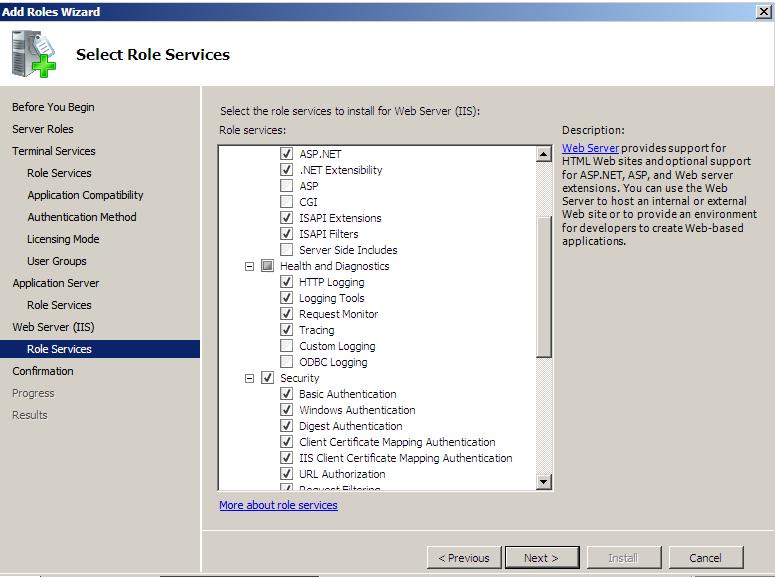The image size is (775, 577).
Task: Enable Server Side Includes checkbox
Action: pos(287,250)
